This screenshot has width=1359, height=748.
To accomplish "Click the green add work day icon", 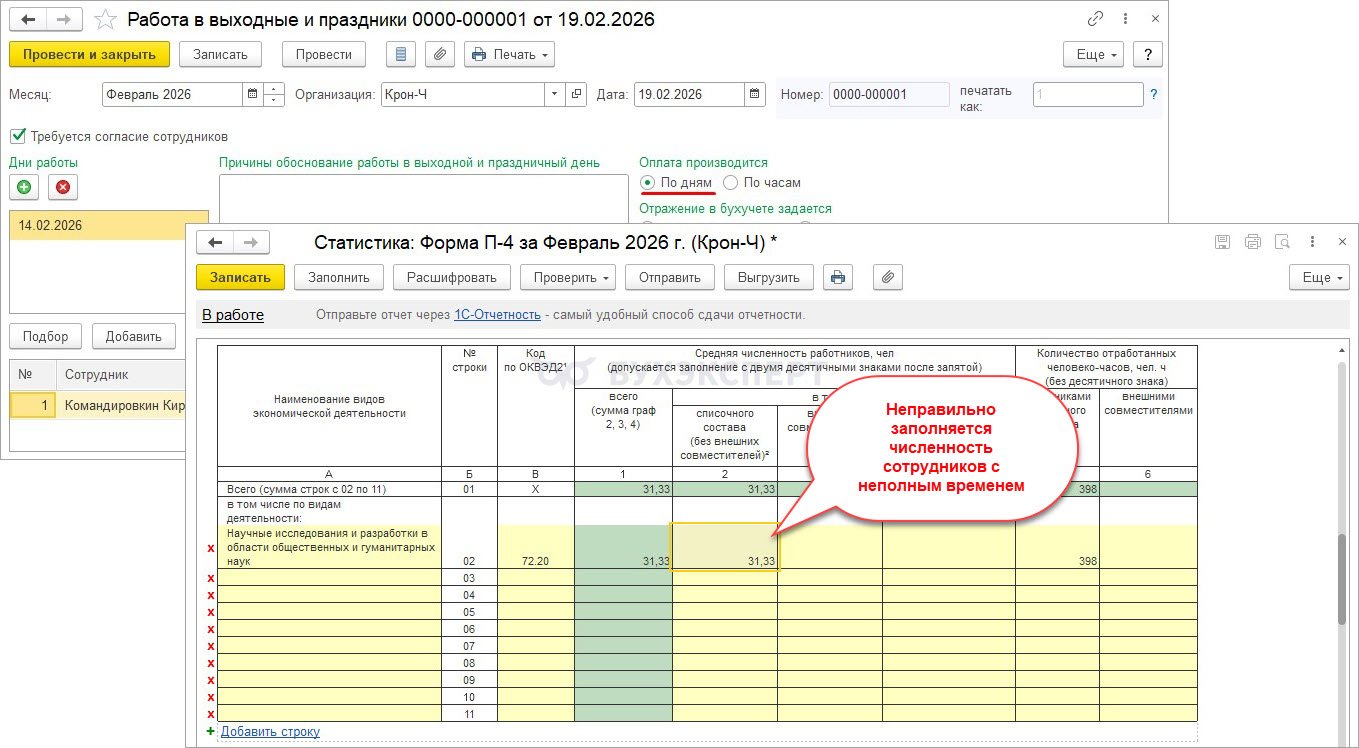I will click(24, 187).
